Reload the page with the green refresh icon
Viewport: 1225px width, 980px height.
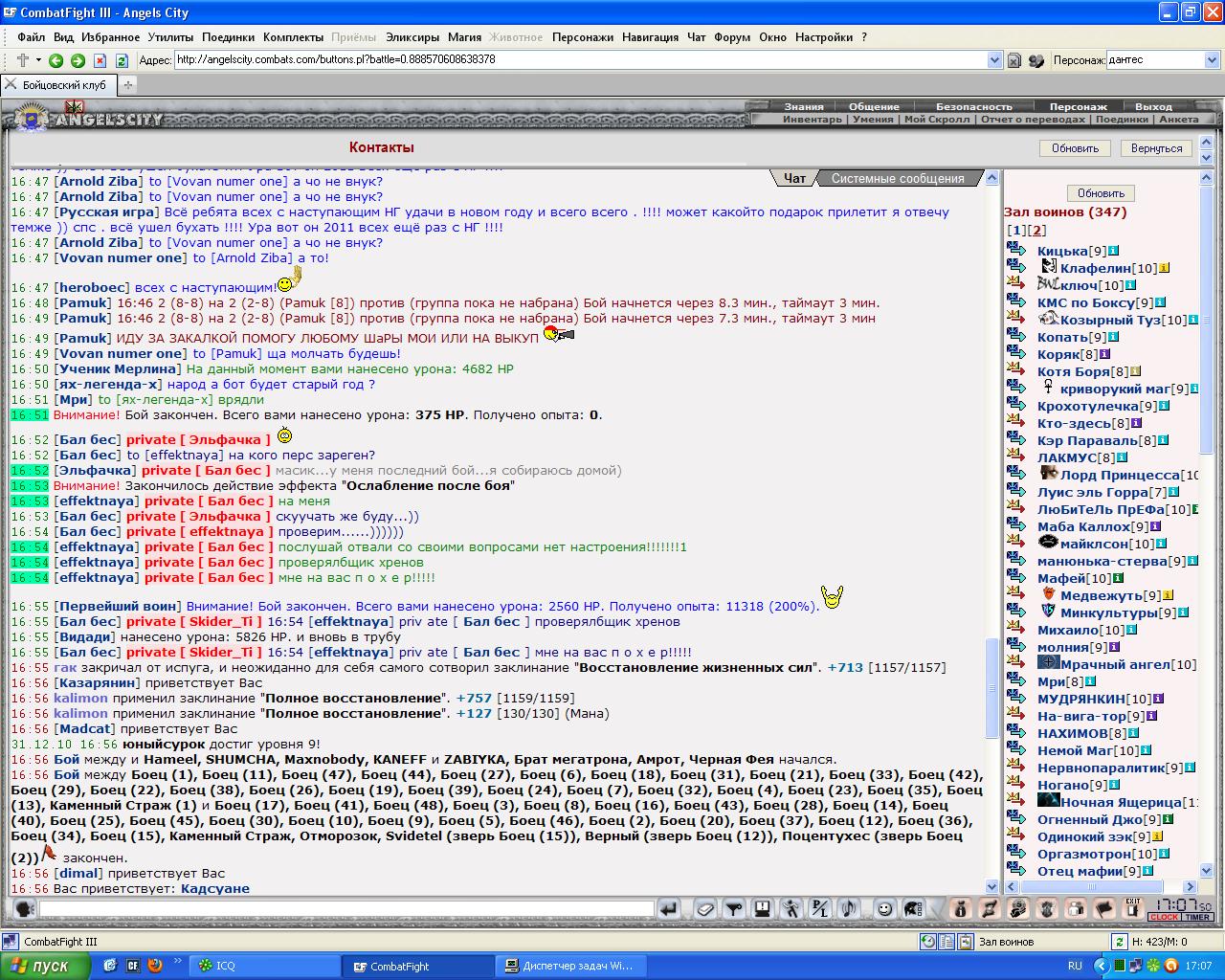tap(122, 60)
